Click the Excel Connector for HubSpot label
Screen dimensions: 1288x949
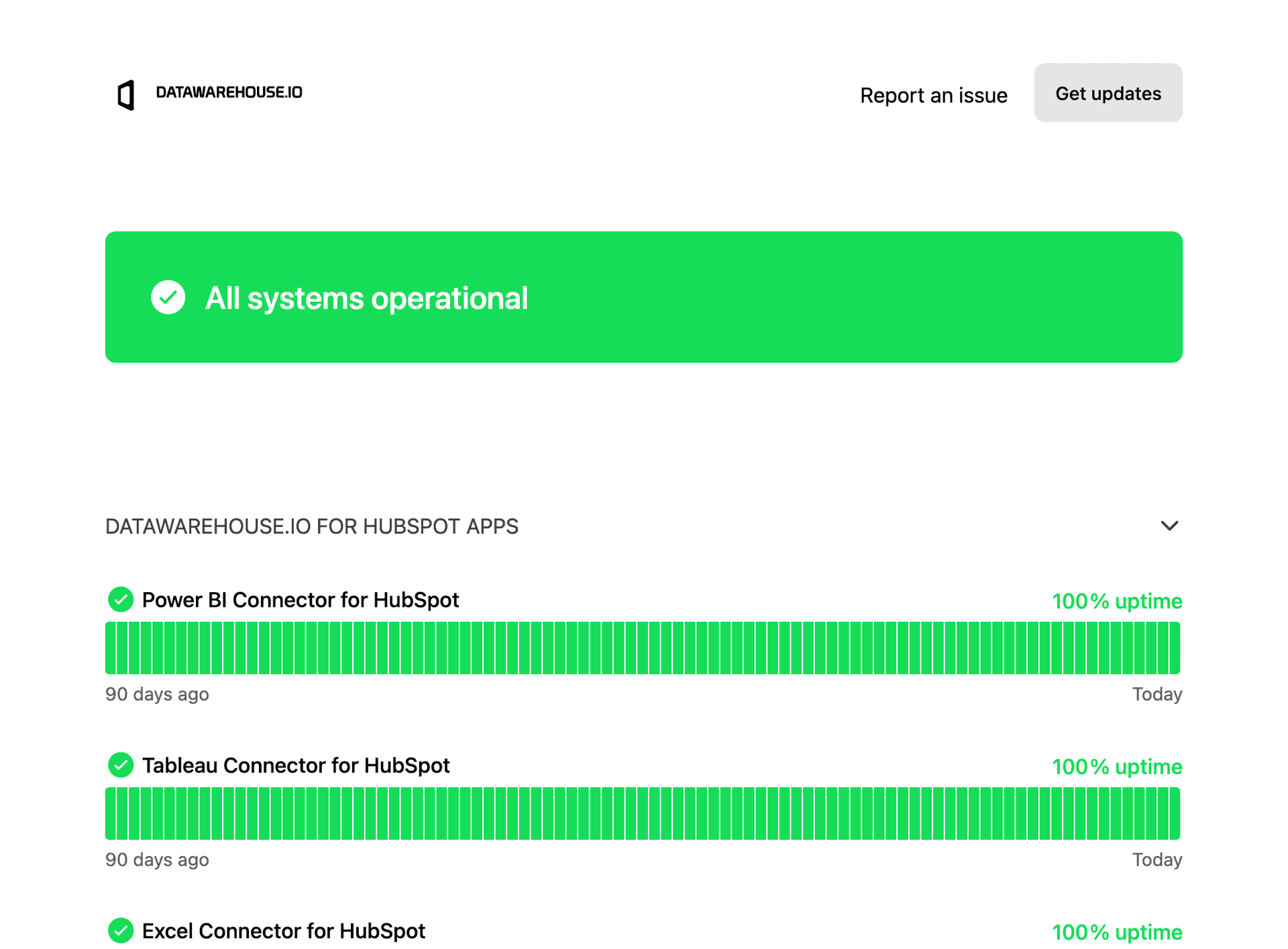click(x=284, y=931)
